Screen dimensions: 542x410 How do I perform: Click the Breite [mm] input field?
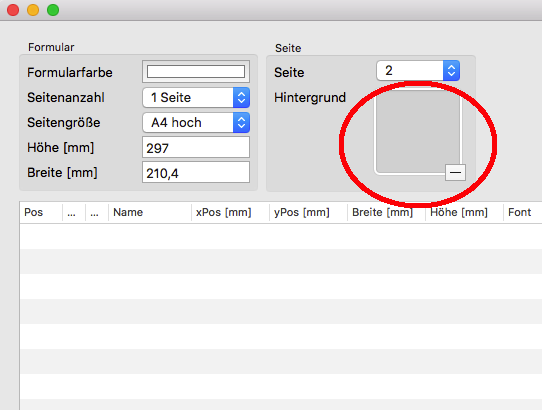point(196,173)
